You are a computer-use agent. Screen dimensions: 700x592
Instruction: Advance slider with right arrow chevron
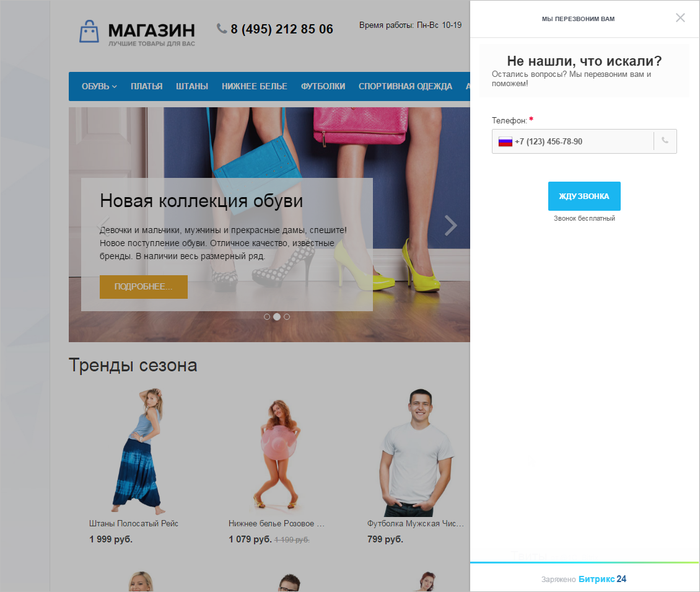coord(450,225)
